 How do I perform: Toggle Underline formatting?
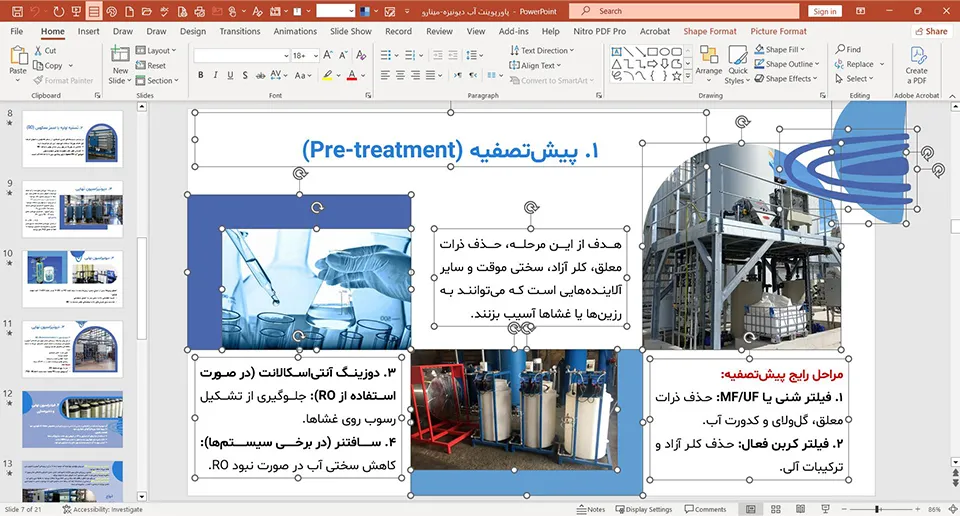tap(230, 75)
